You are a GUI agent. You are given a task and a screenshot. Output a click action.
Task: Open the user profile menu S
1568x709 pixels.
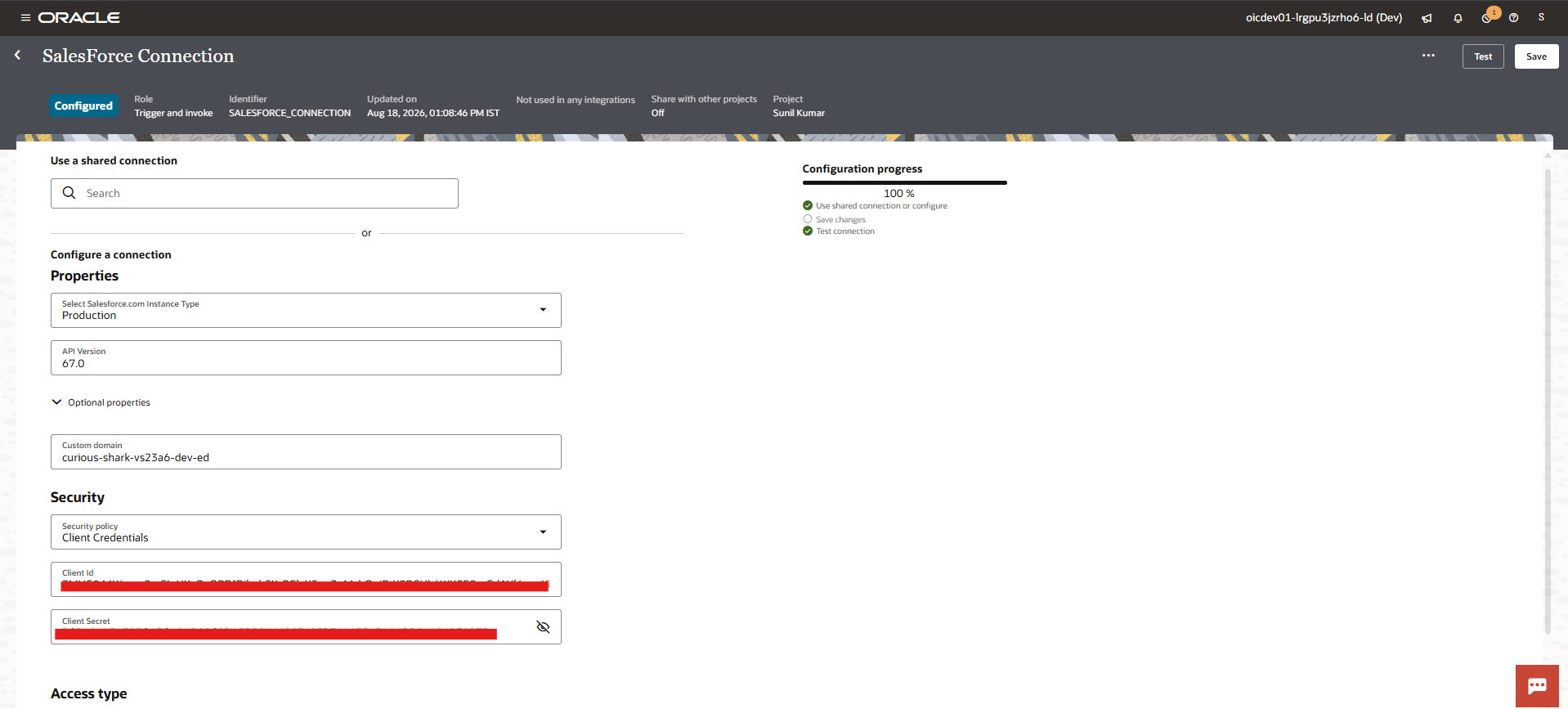coord(1541,17)
